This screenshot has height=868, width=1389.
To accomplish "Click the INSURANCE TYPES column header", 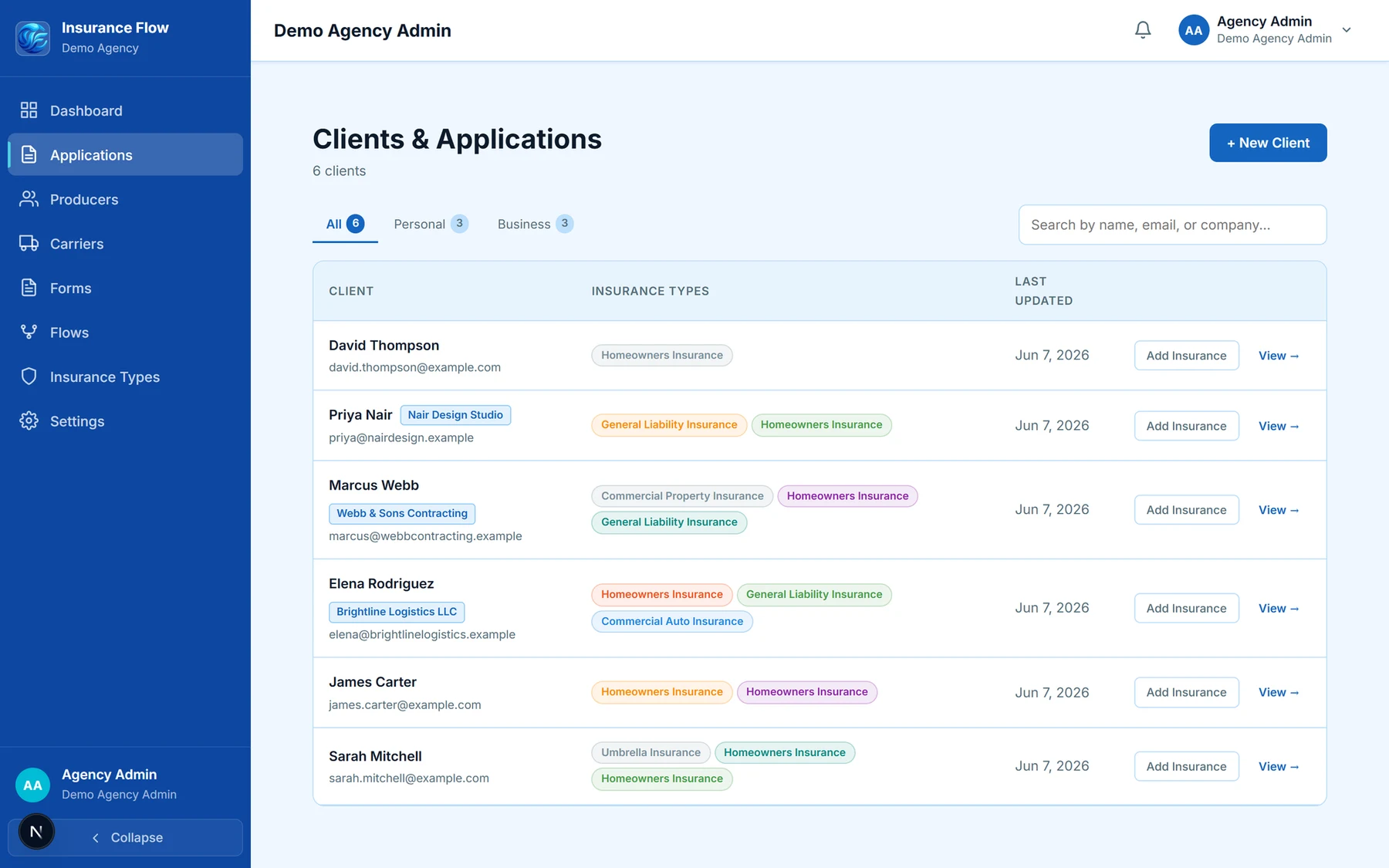I will (651, 291).
